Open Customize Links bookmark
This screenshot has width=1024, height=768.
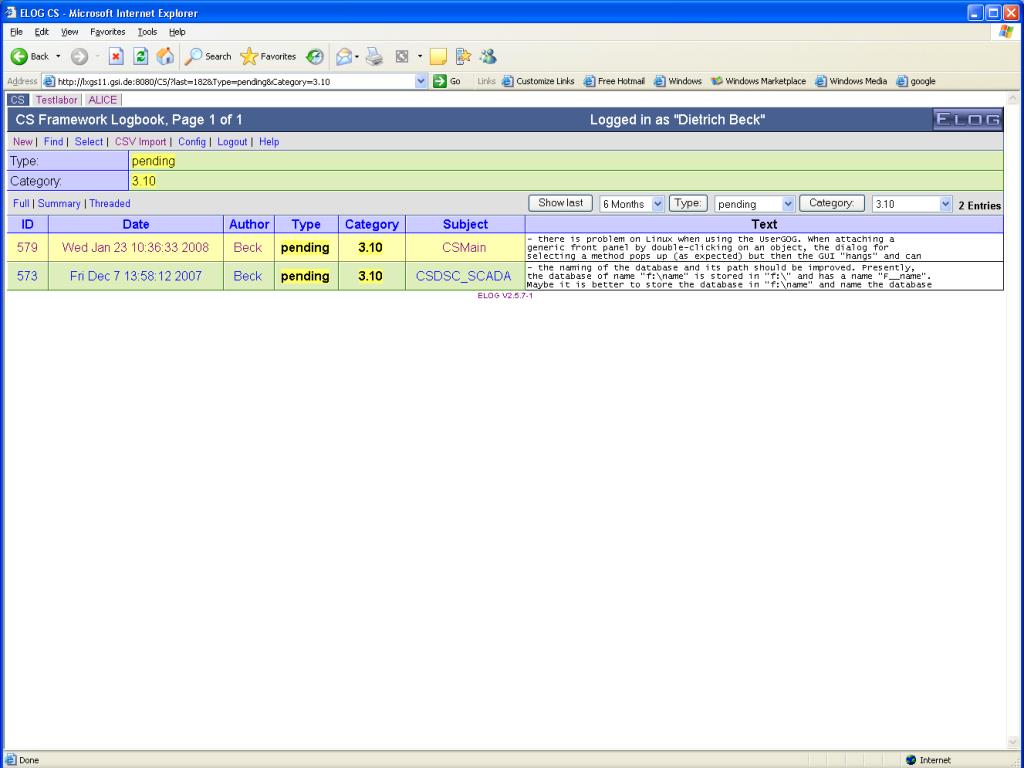tap(538, 81)
